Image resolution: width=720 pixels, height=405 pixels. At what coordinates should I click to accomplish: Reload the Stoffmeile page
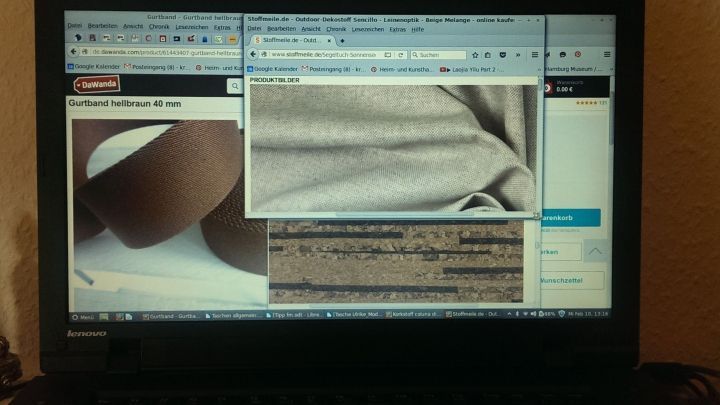tap(400, 55)
